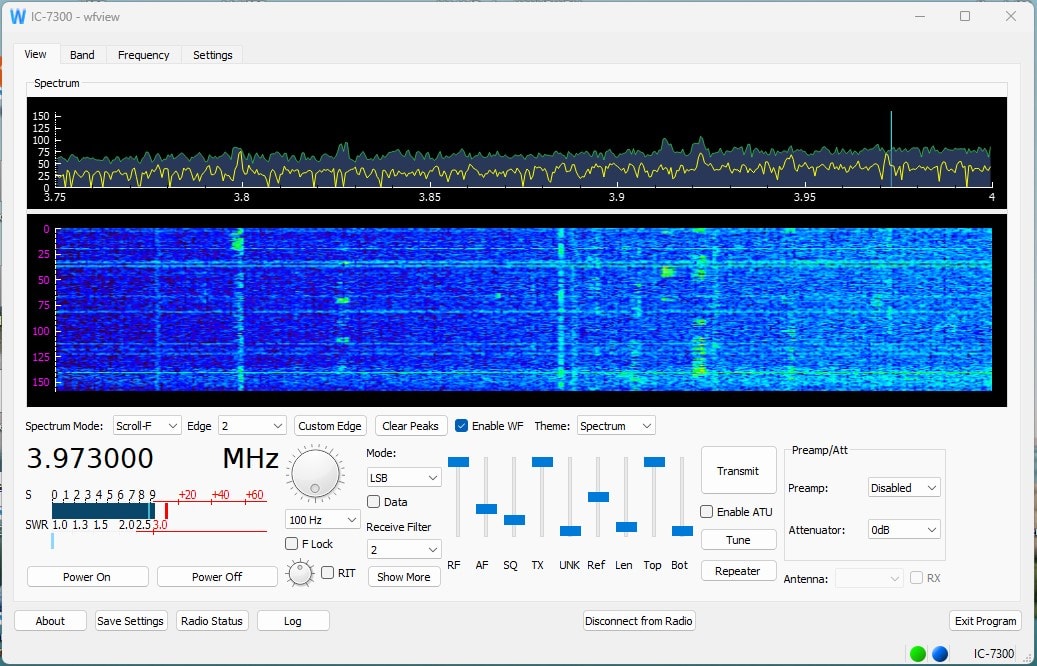The image size is (1037, 666).
Task: Switch to the Band tab
Action: point(82,55)
